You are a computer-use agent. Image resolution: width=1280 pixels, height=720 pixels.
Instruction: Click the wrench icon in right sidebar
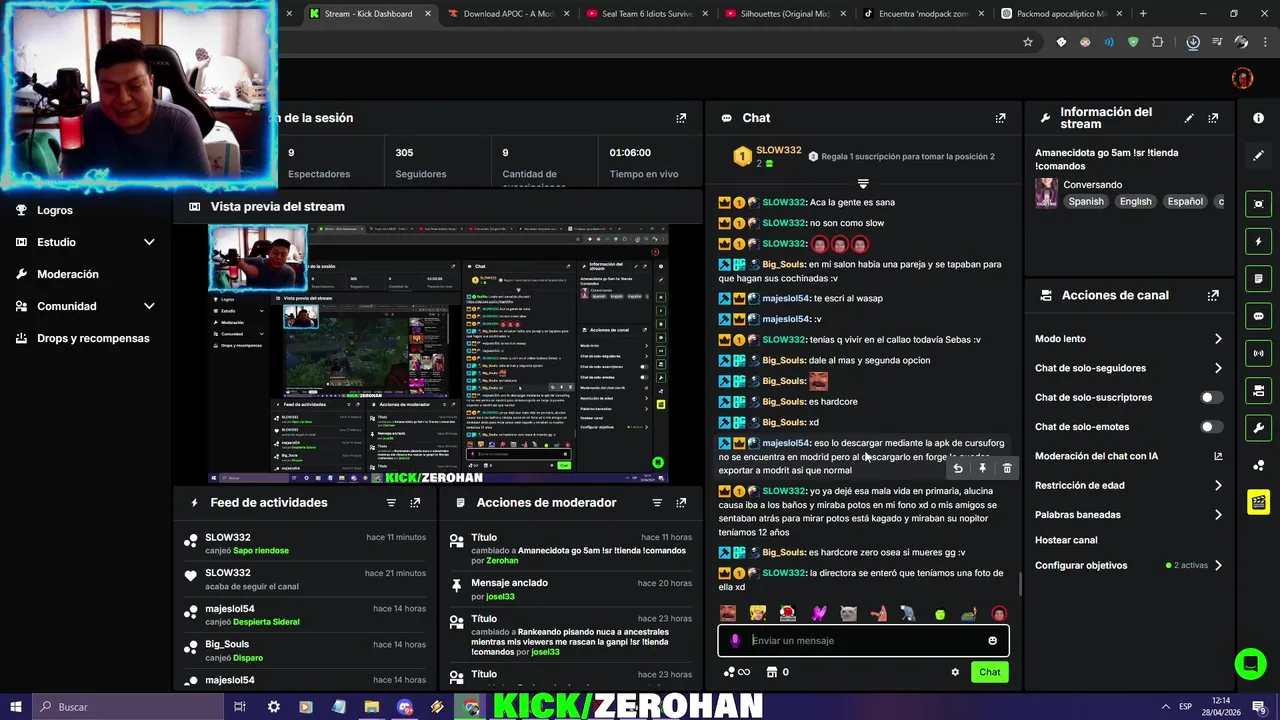1258,428
